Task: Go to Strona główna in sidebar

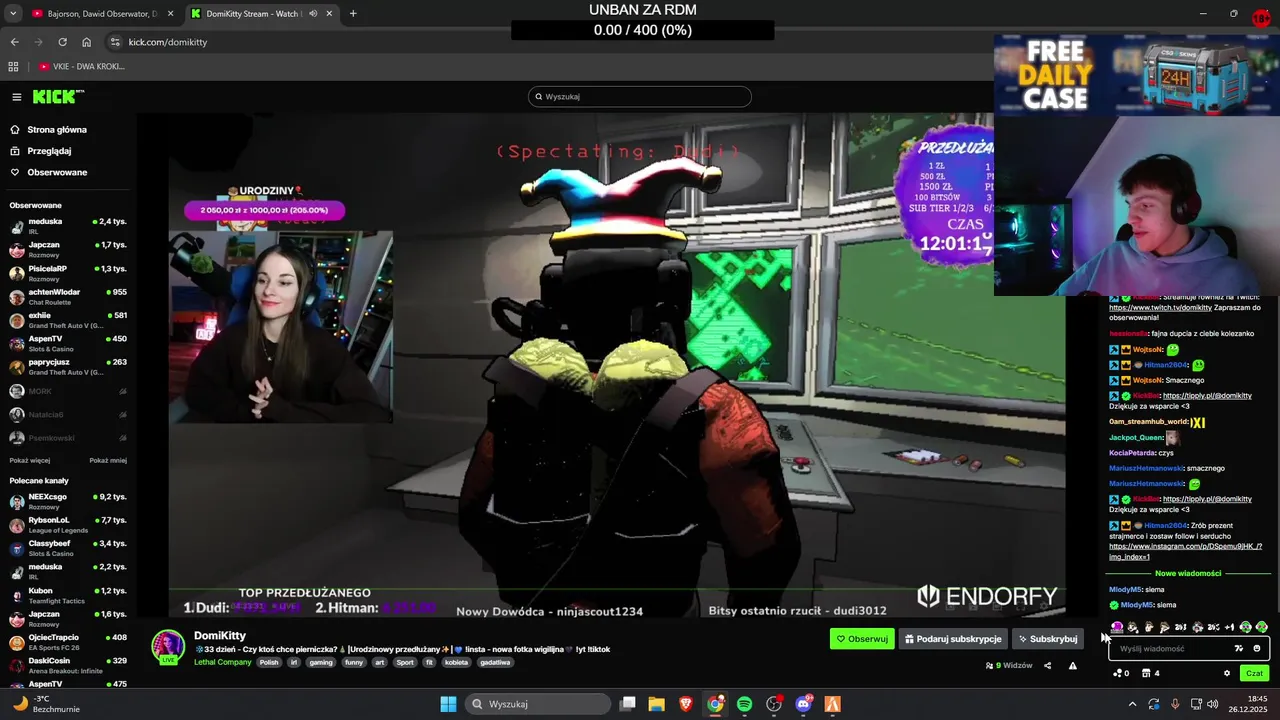Action: coord(57,130)
